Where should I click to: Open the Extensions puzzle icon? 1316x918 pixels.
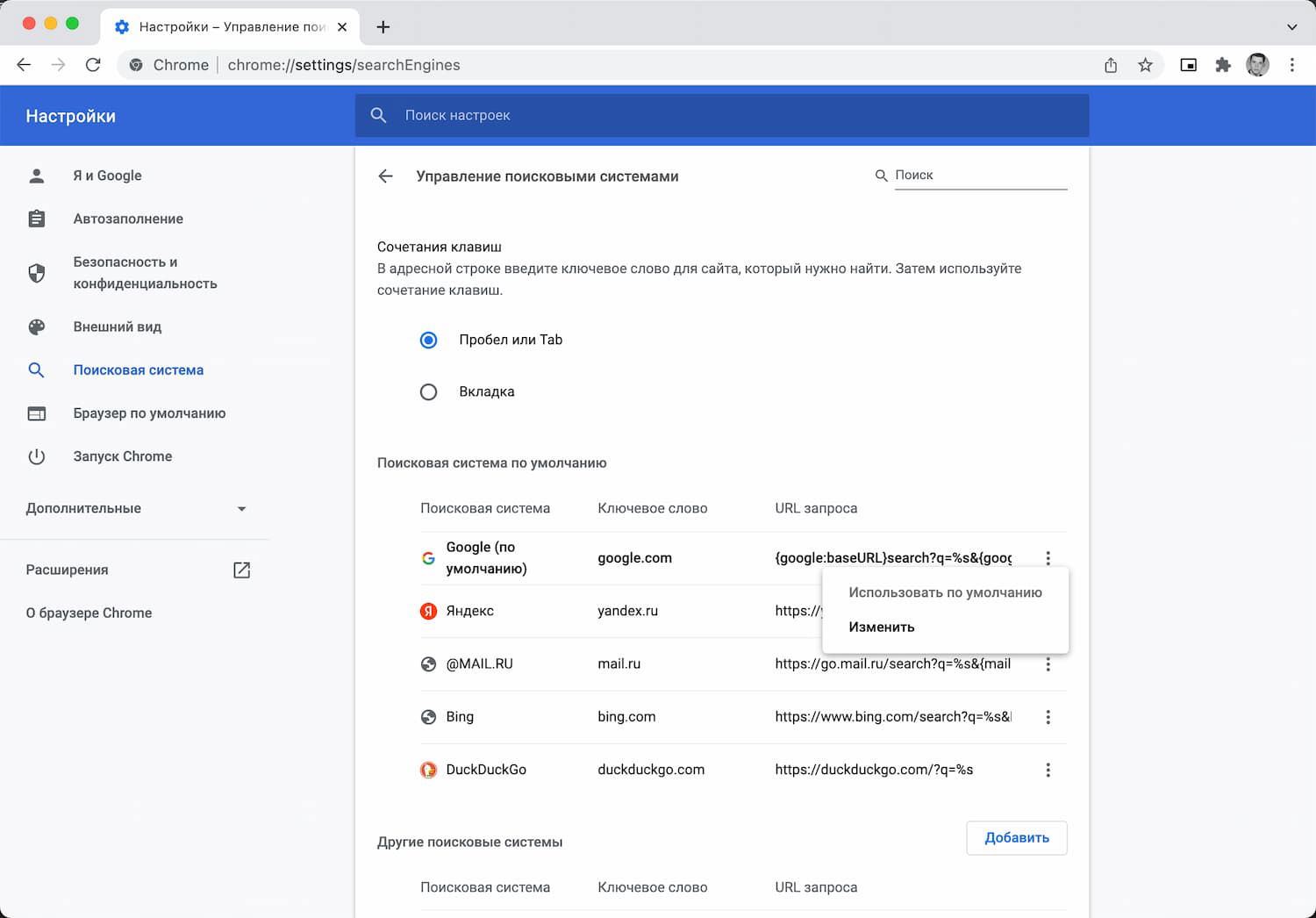(1223, 65)
